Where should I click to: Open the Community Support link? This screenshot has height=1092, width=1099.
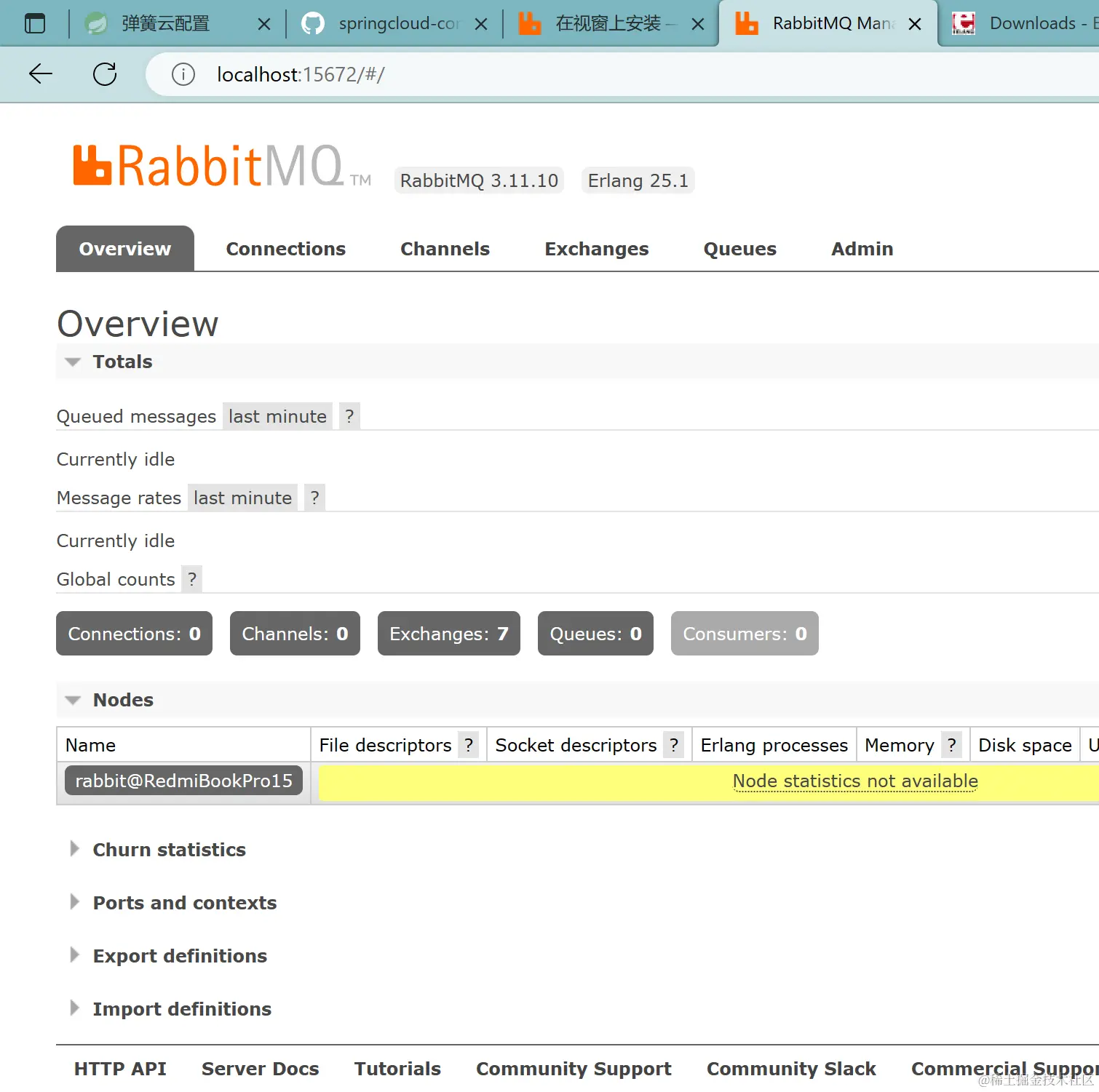coord(574,1069)
